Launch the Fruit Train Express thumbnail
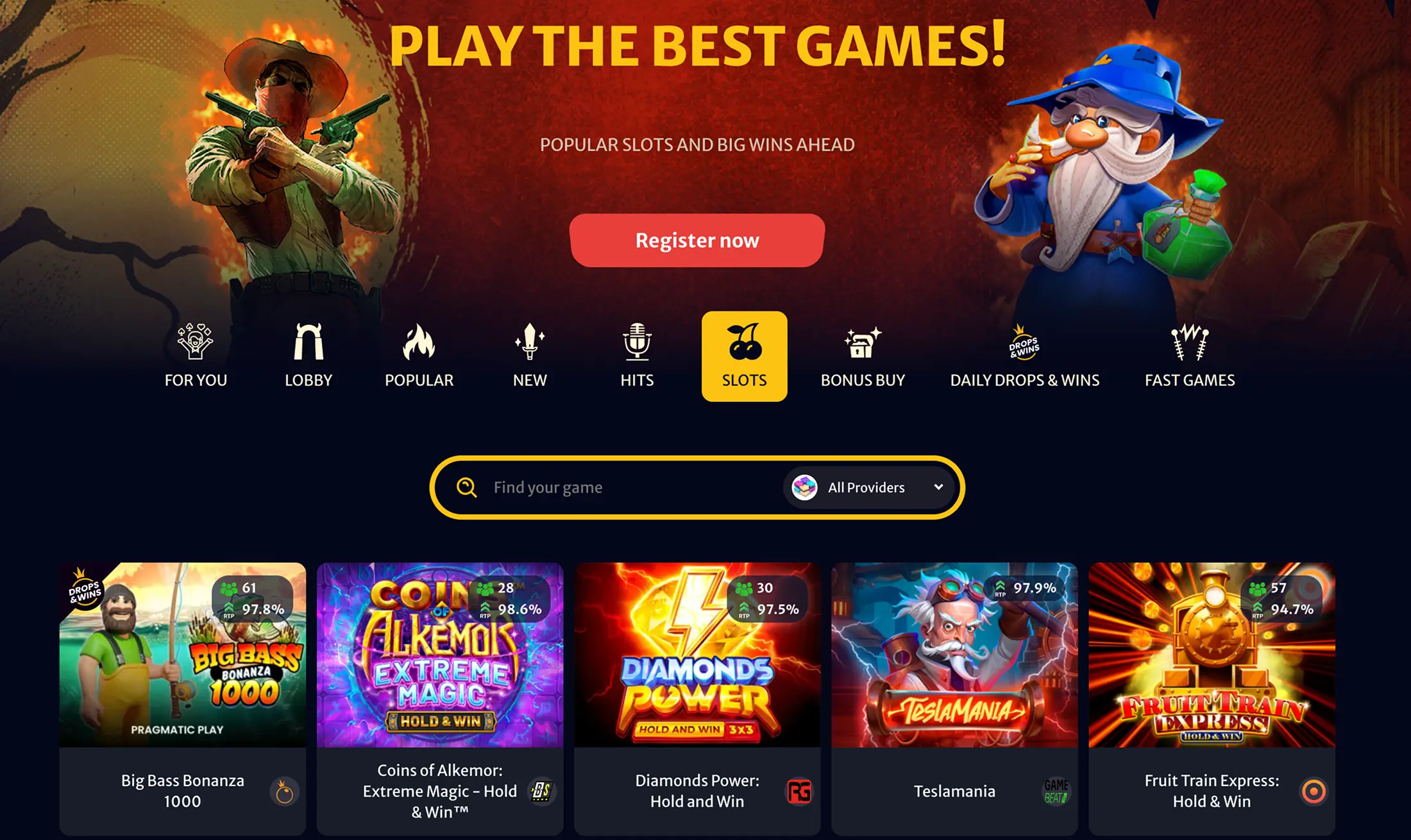 point(1212,655)
